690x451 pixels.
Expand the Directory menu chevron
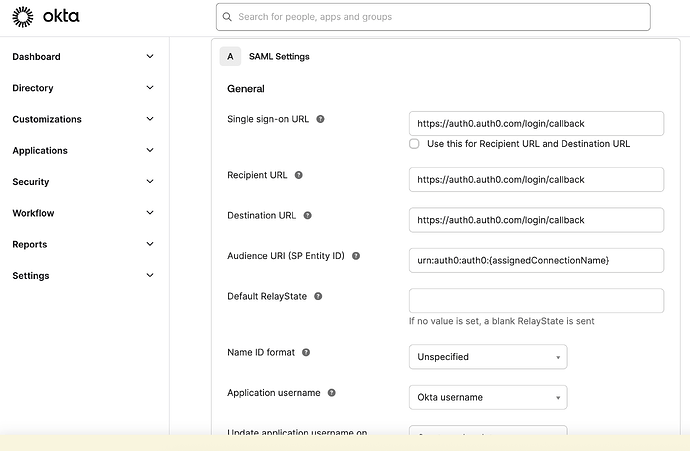click(x=150, y=88)
